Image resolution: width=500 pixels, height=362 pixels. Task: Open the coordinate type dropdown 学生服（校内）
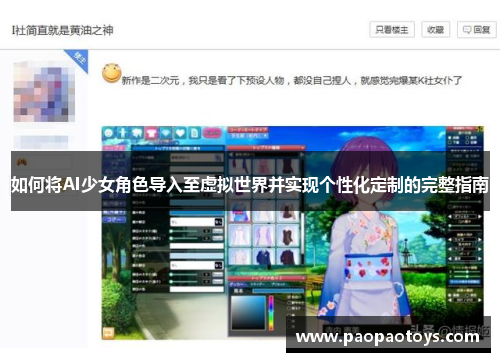tap(248, 136)
